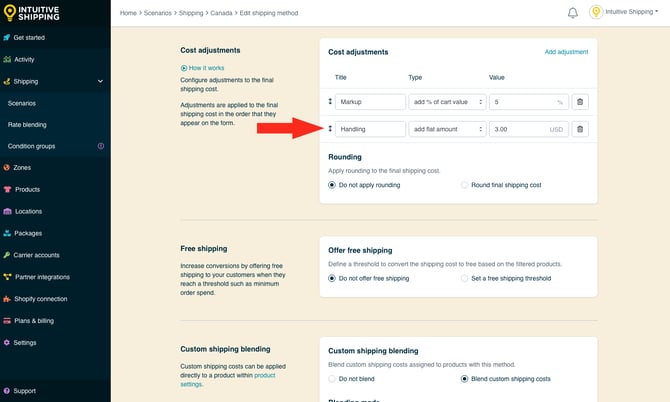Go to Products
The image size is (670, 402).
click(x=27, y=189)
